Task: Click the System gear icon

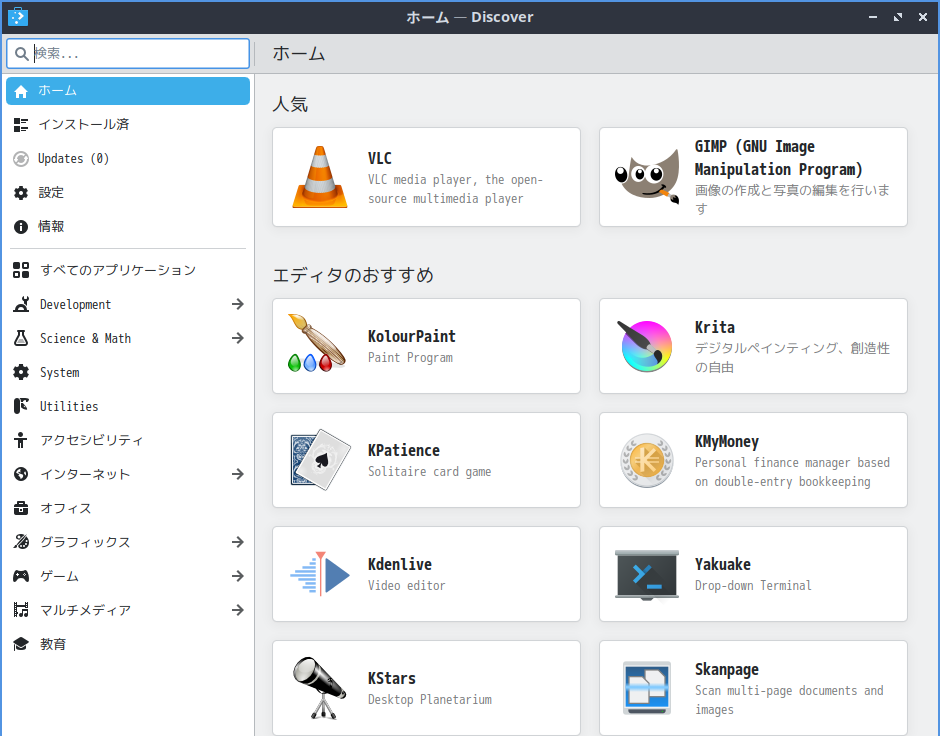Action: (21, 372)
